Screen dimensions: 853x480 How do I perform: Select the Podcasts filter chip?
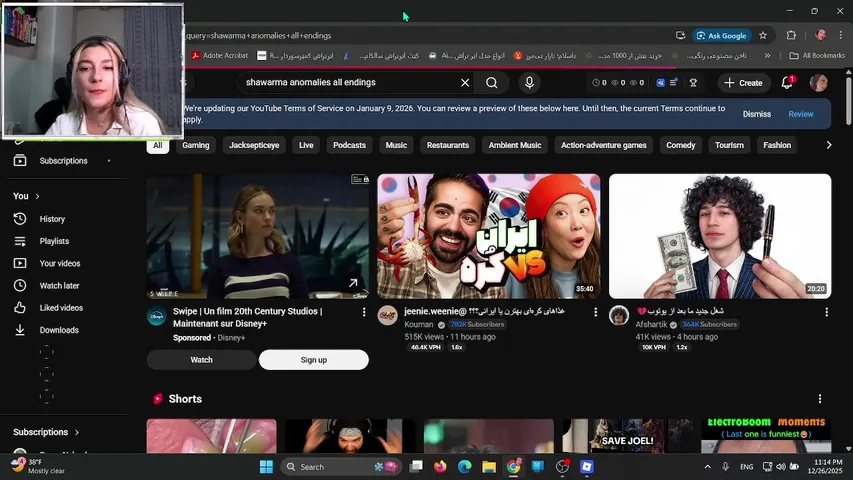tap(349, 145)
